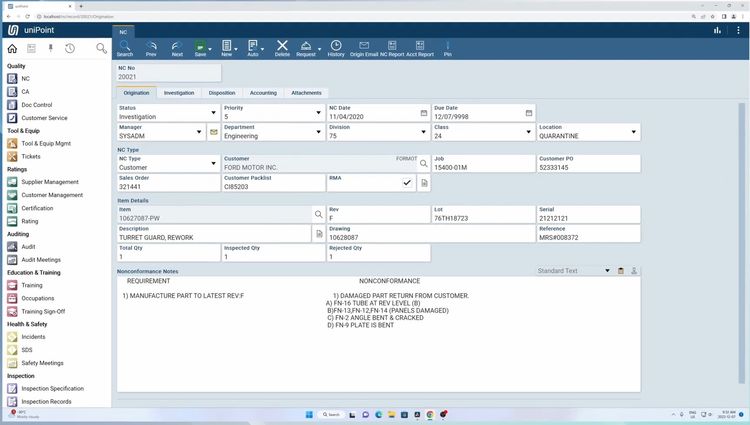View record History
Image resolution: width=750 pixels, height=425 pixels.
pos(336,48)
